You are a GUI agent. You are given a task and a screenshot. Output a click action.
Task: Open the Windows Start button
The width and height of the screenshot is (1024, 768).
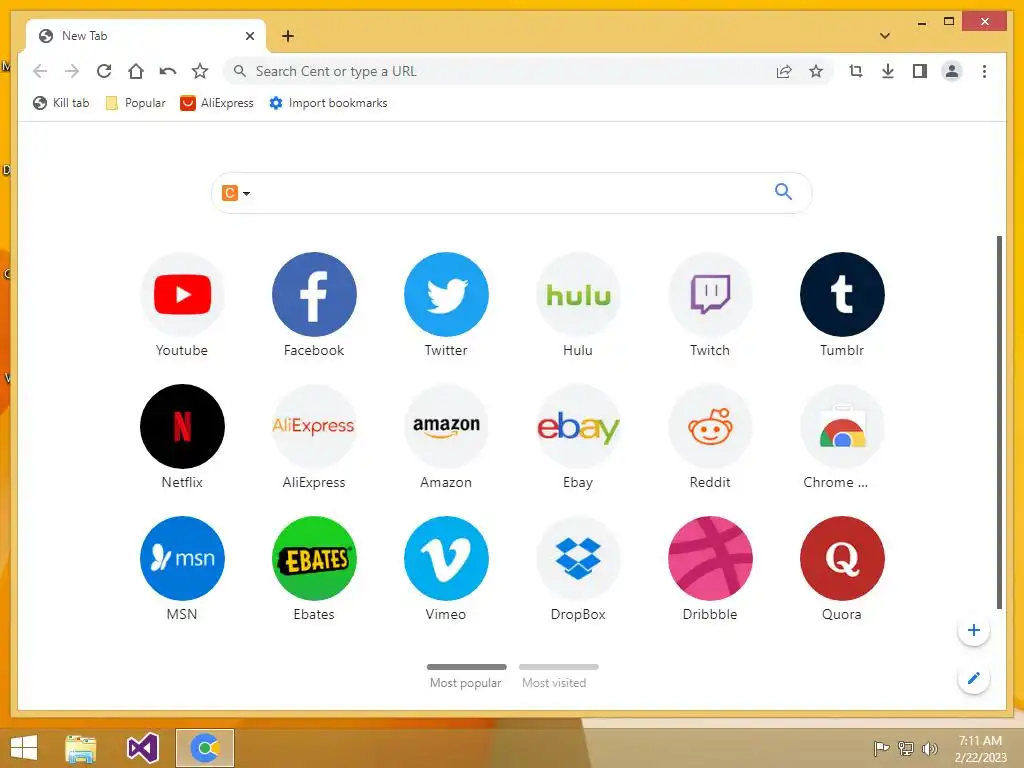24,748
